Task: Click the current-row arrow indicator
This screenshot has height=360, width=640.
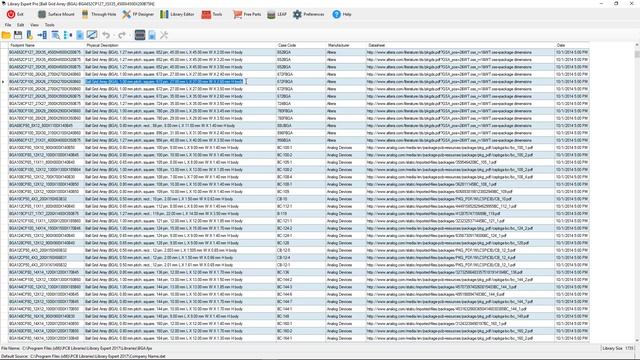Action: point(4,82)
